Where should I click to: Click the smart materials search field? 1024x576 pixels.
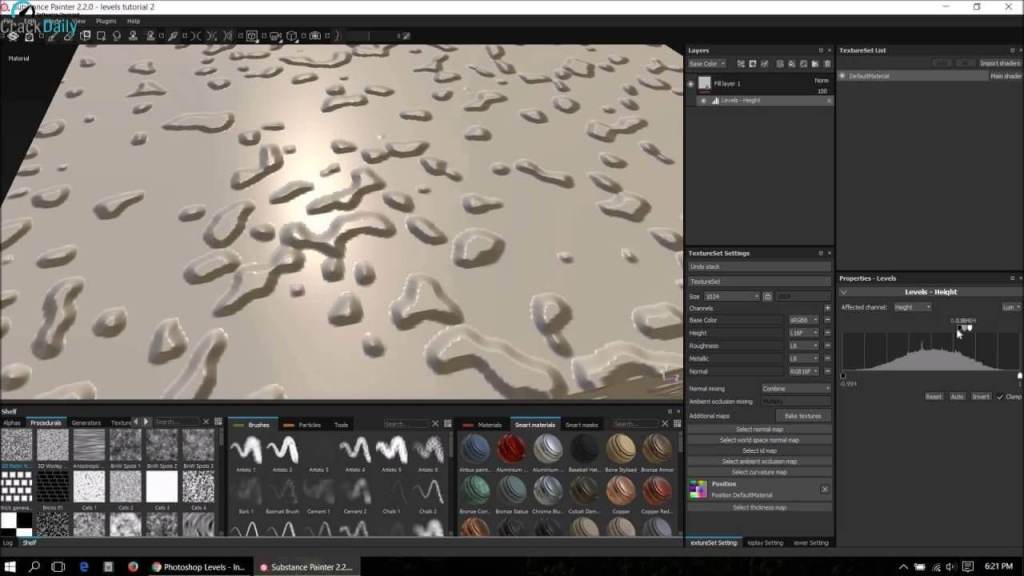[635, 424]
